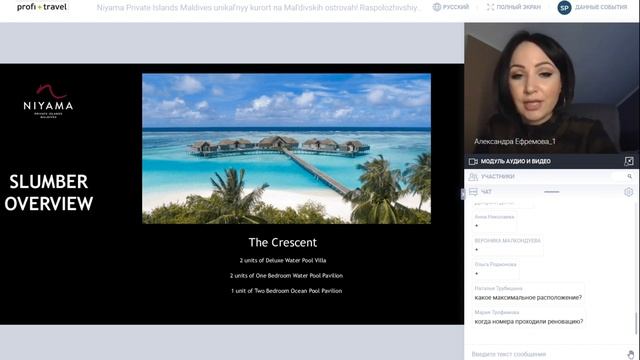Click 'The Crescent' slide heading

click(x=283, y=242)
